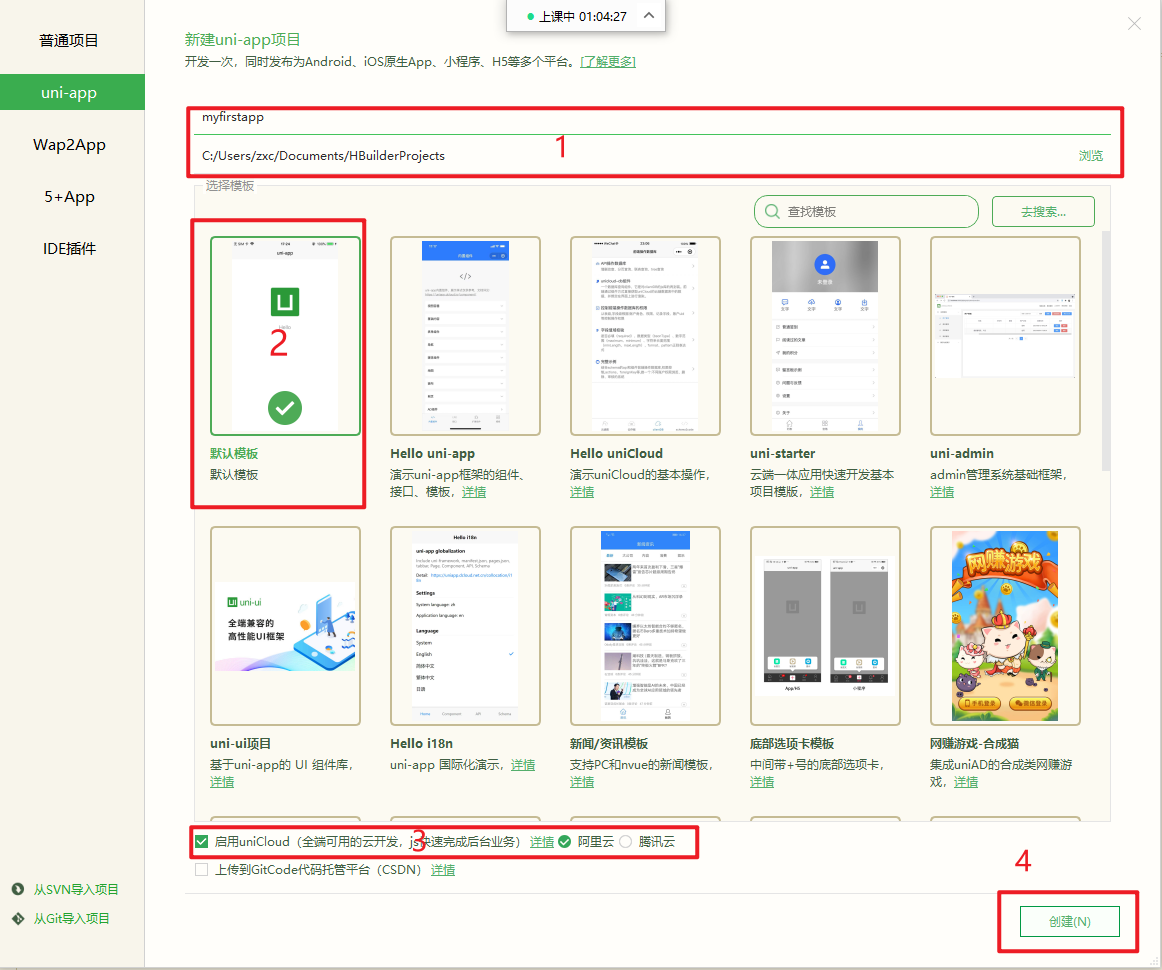Click the 默认模板 title label

(234, 454)
